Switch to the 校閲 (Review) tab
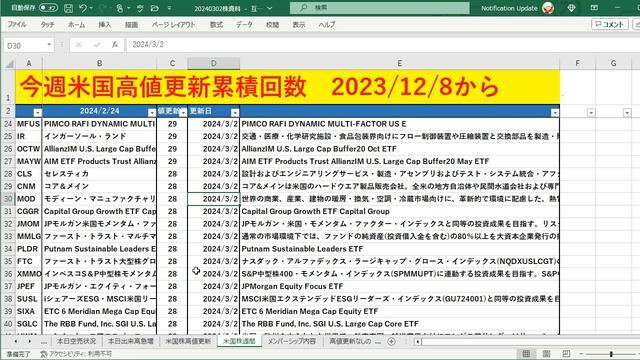 click(x=272, y=24)
